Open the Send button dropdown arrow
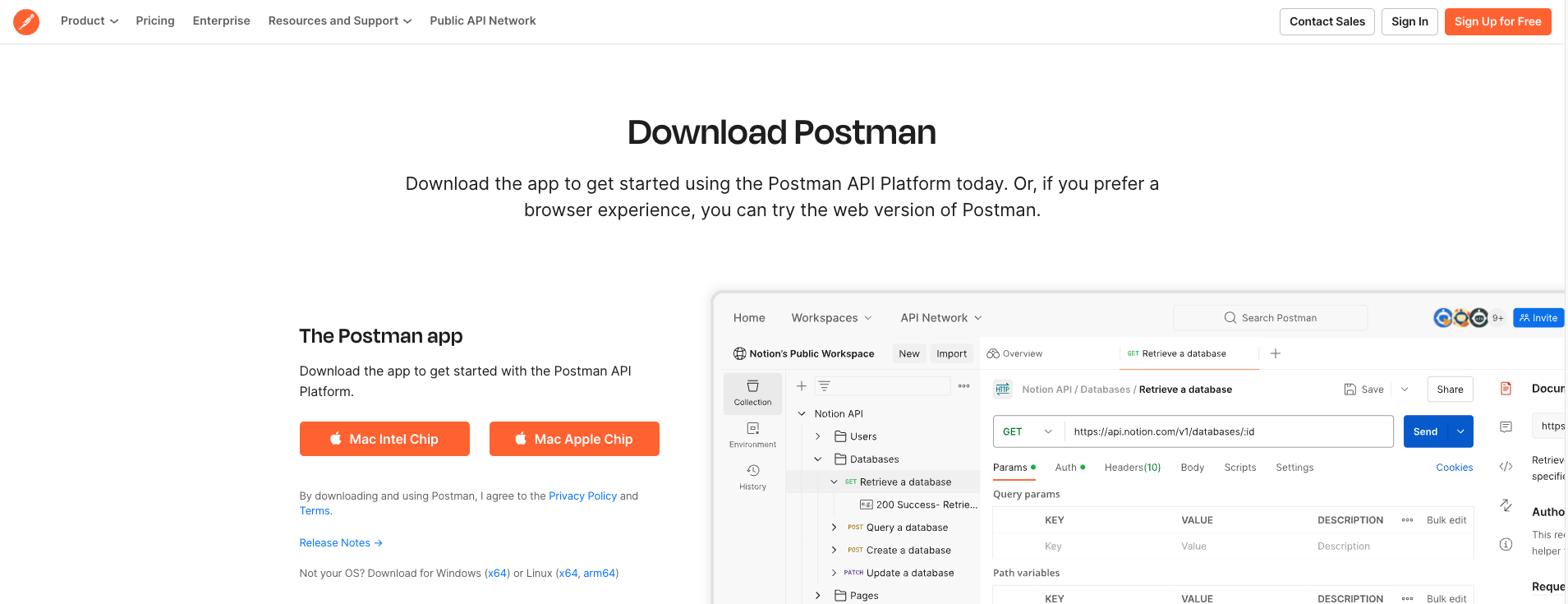 click(1460, 431)
